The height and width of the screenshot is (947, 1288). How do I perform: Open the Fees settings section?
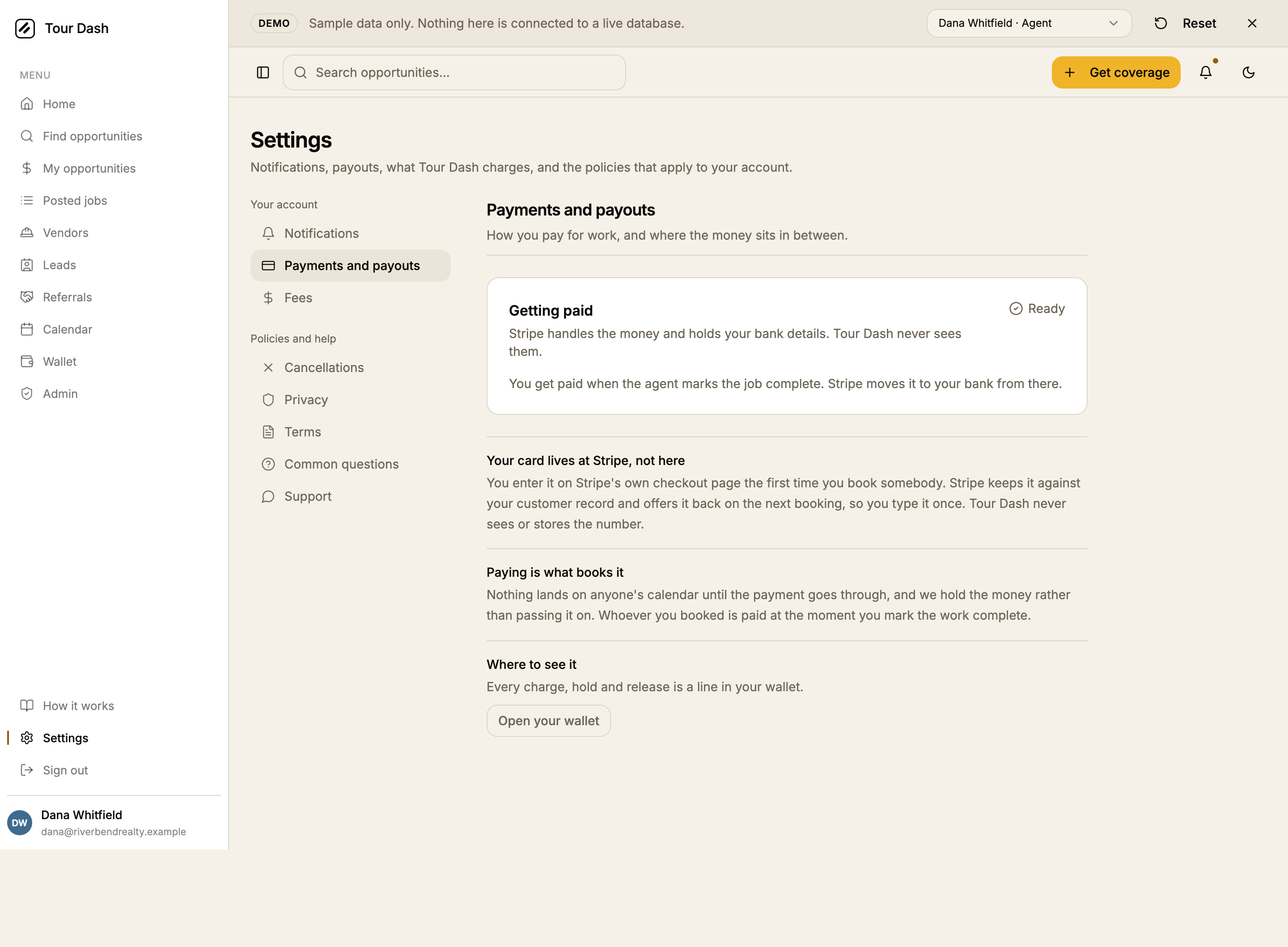pos(350,297)
